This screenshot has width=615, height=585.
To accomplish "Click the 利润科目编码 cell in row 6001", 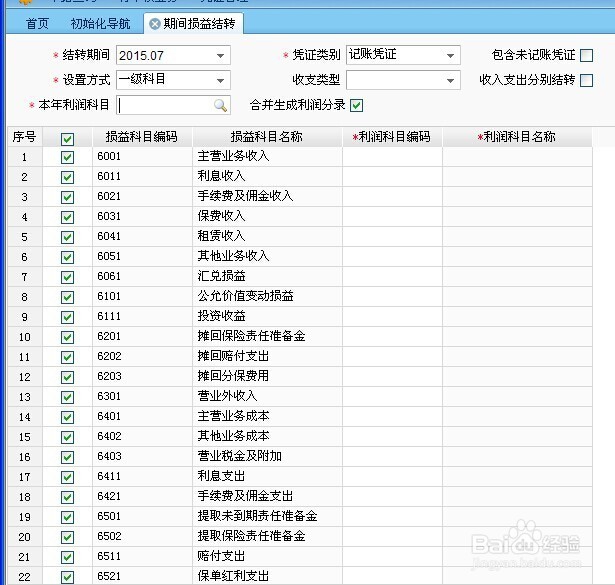I will 392,157.
